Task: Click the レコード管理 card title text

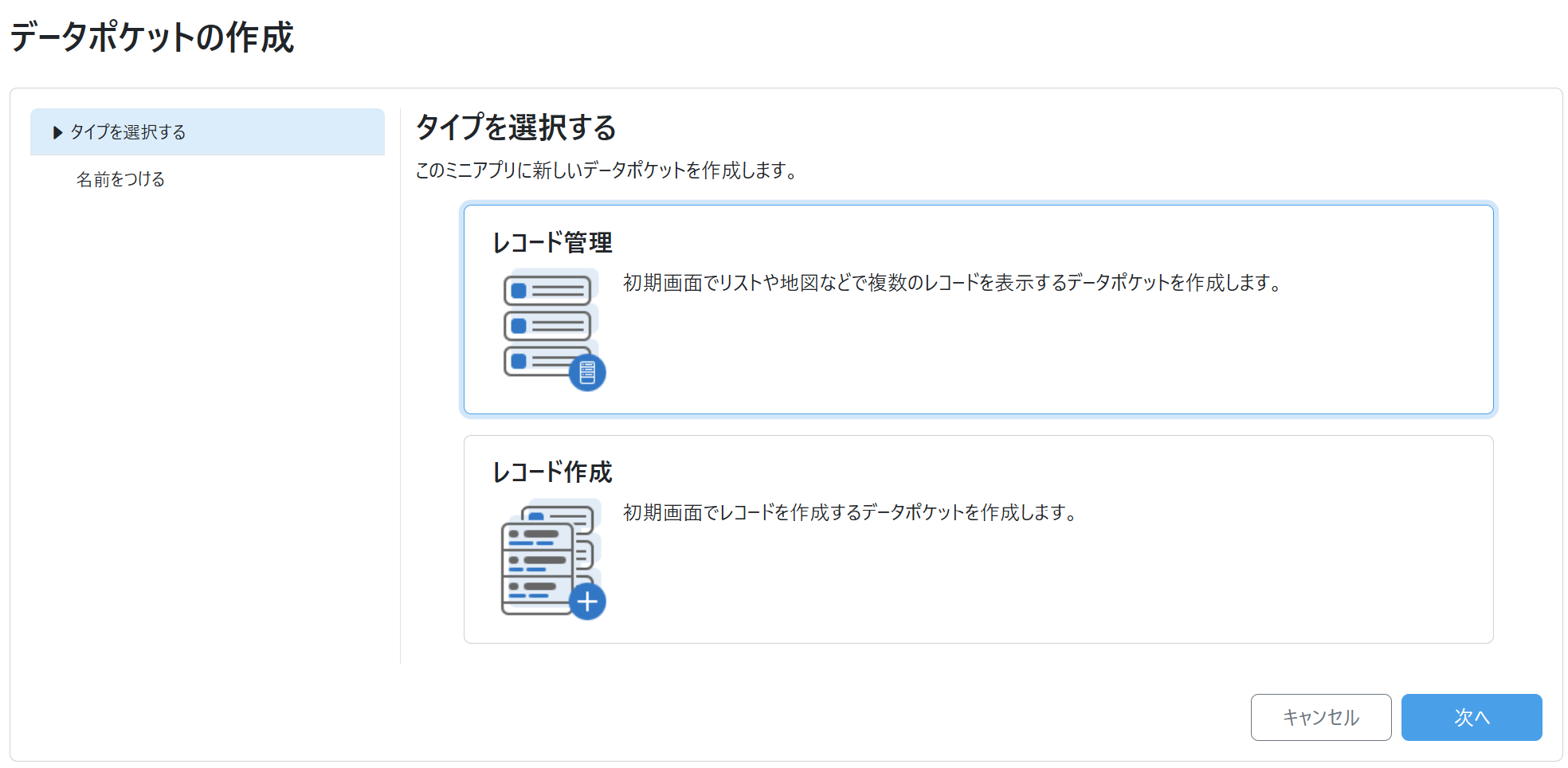Action: tap(552, 243)
